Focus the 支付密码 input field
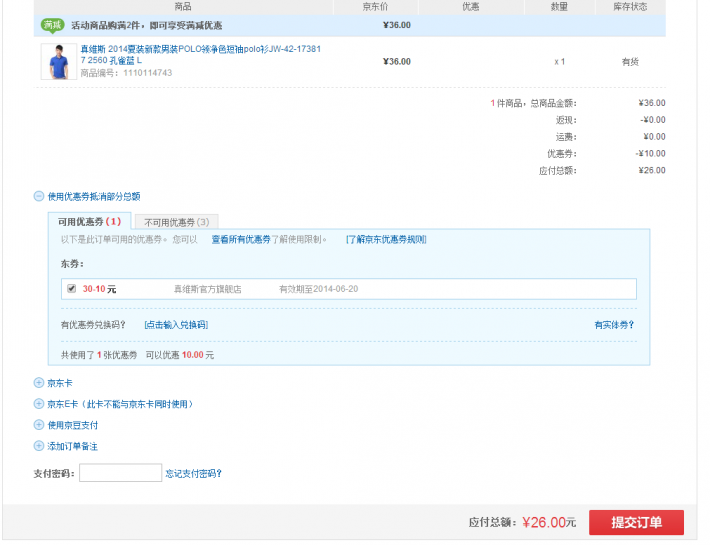This screenshot has height=545, width=710. click(x=120, y=473)
